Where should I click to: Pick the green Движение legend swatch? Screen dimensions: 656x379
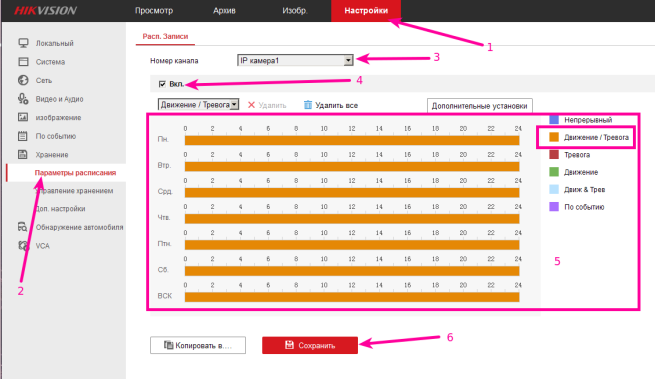(554, 172)
